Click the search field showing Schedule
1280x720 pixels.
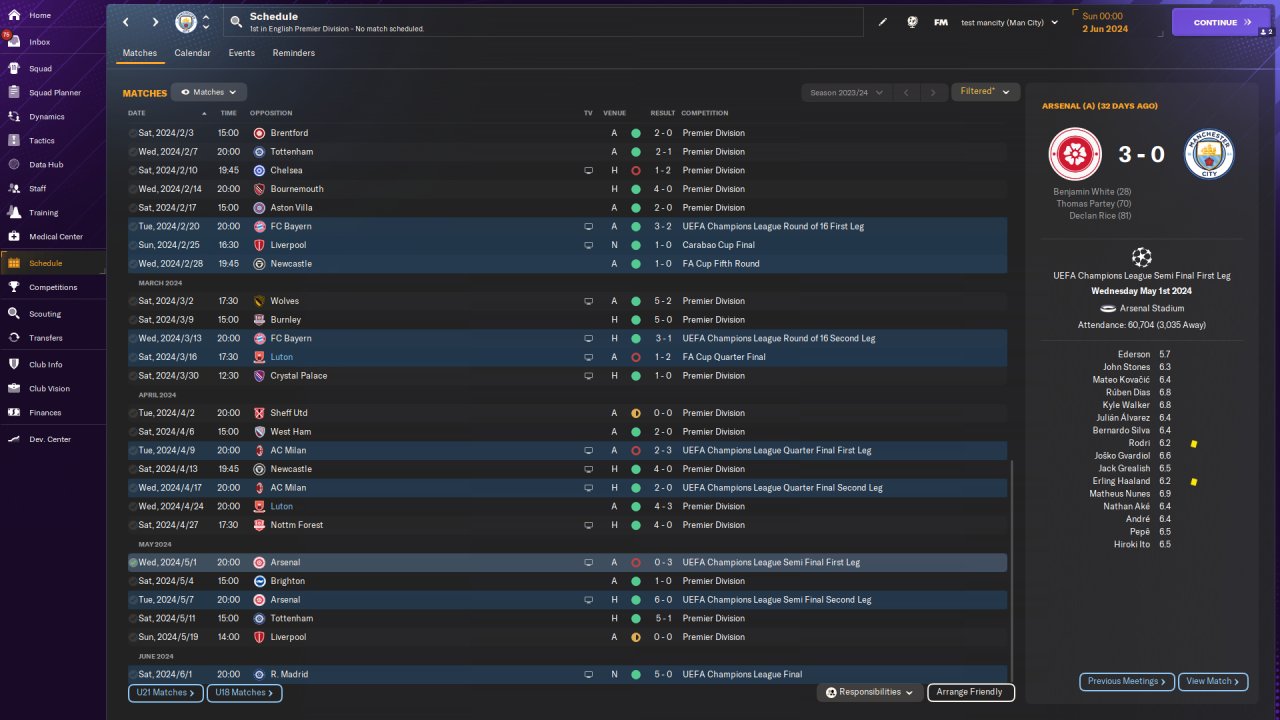pyautogui.click(x=545, y=22)
